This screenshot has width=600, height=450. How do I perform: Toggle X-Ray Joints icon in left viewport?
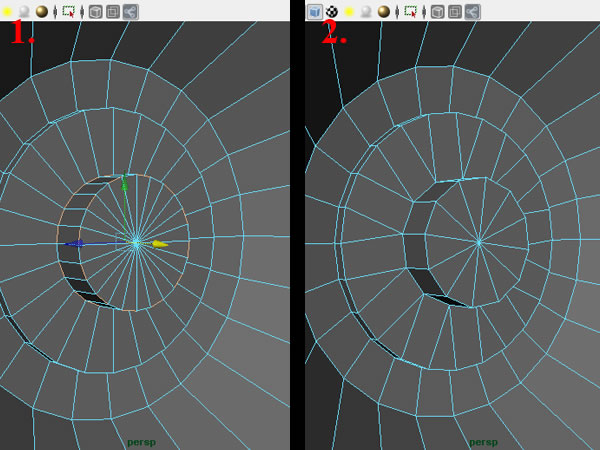[x=130, y=11]
